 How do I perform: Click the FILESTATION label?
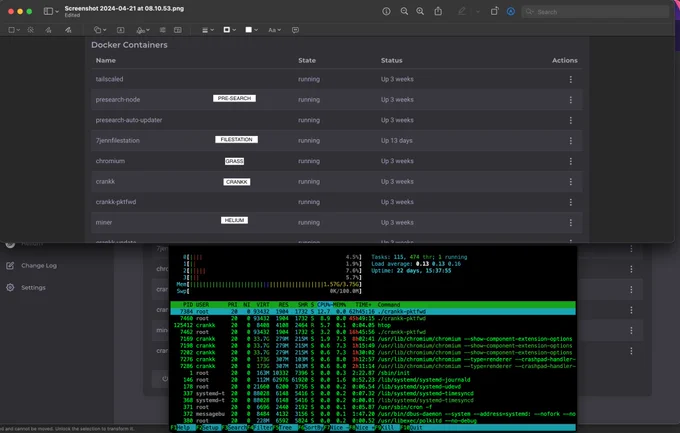tap(236, 139)
